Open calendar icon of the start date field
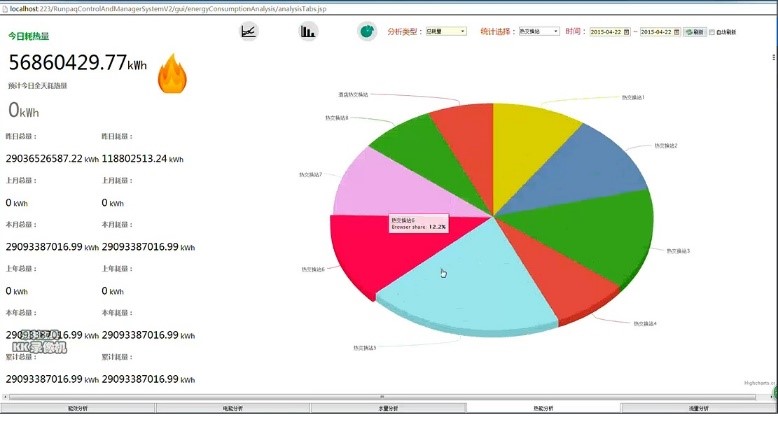The width and height of the screenshot is (778, 422). [x=627, y=32]
